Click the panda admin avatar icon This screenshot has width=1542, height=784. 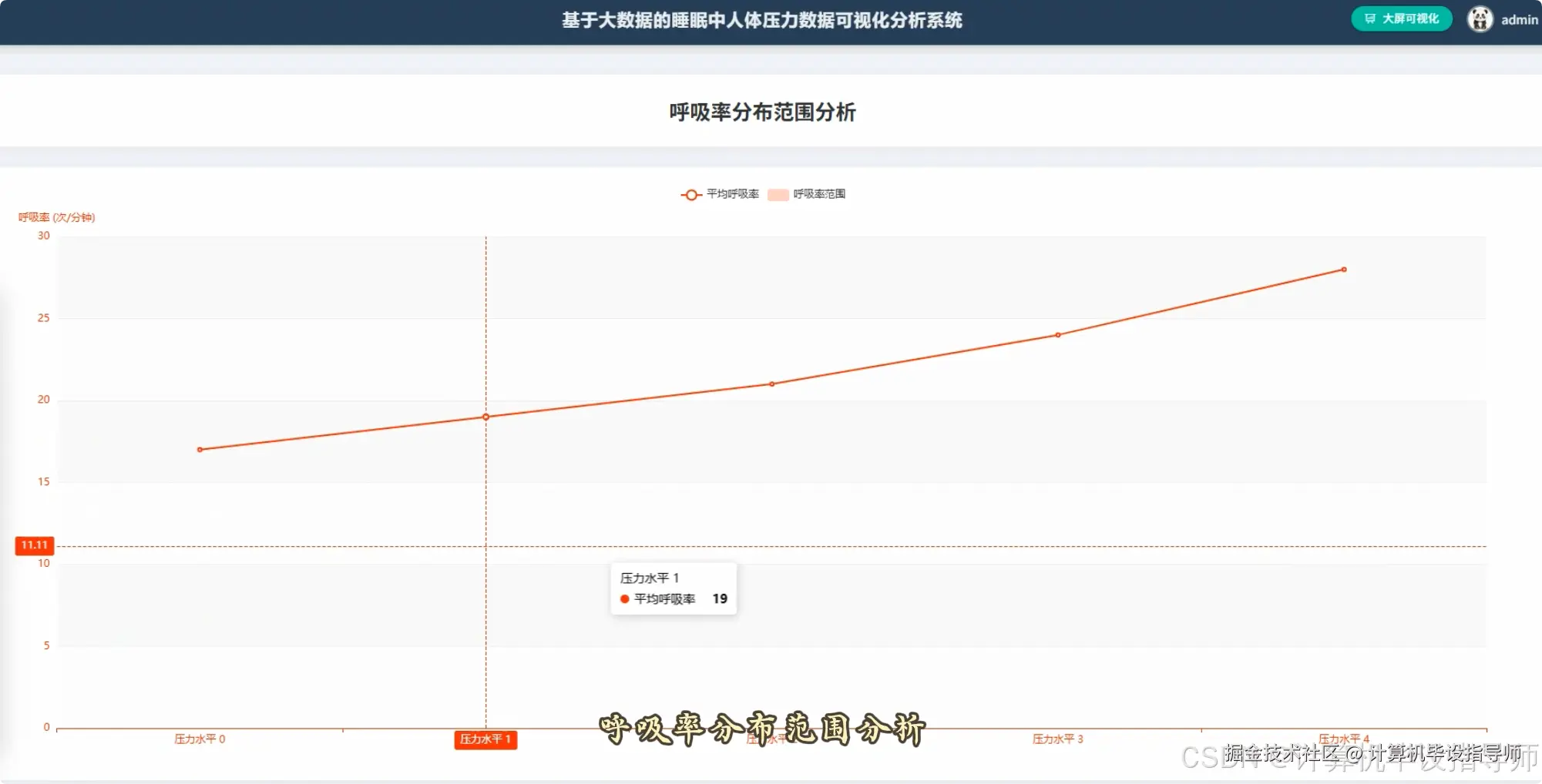pos(1480,18)
